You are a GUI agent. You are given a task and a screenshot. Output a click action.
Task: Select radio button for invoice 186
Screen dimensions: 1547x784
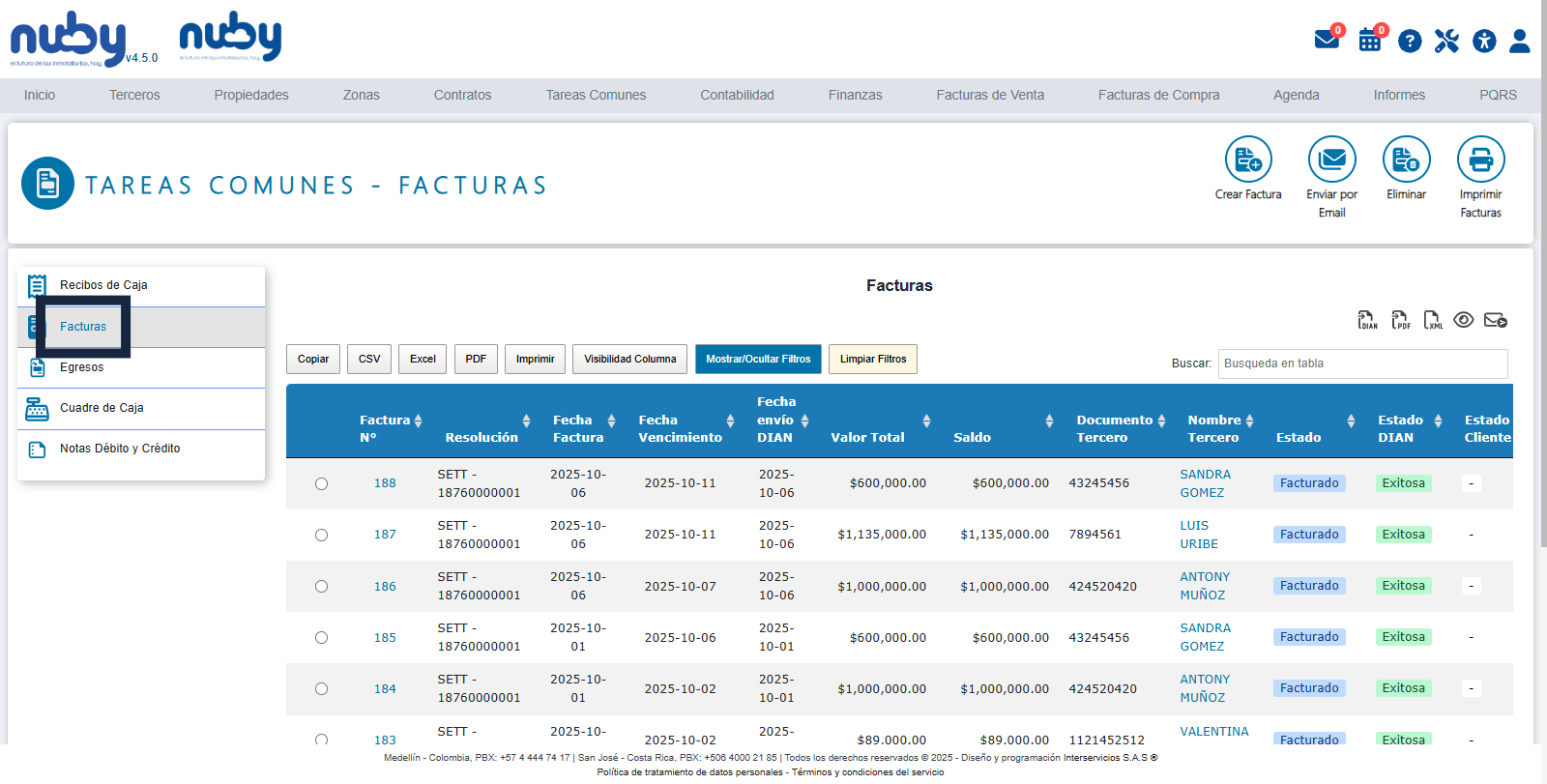[x=321, y=586]
